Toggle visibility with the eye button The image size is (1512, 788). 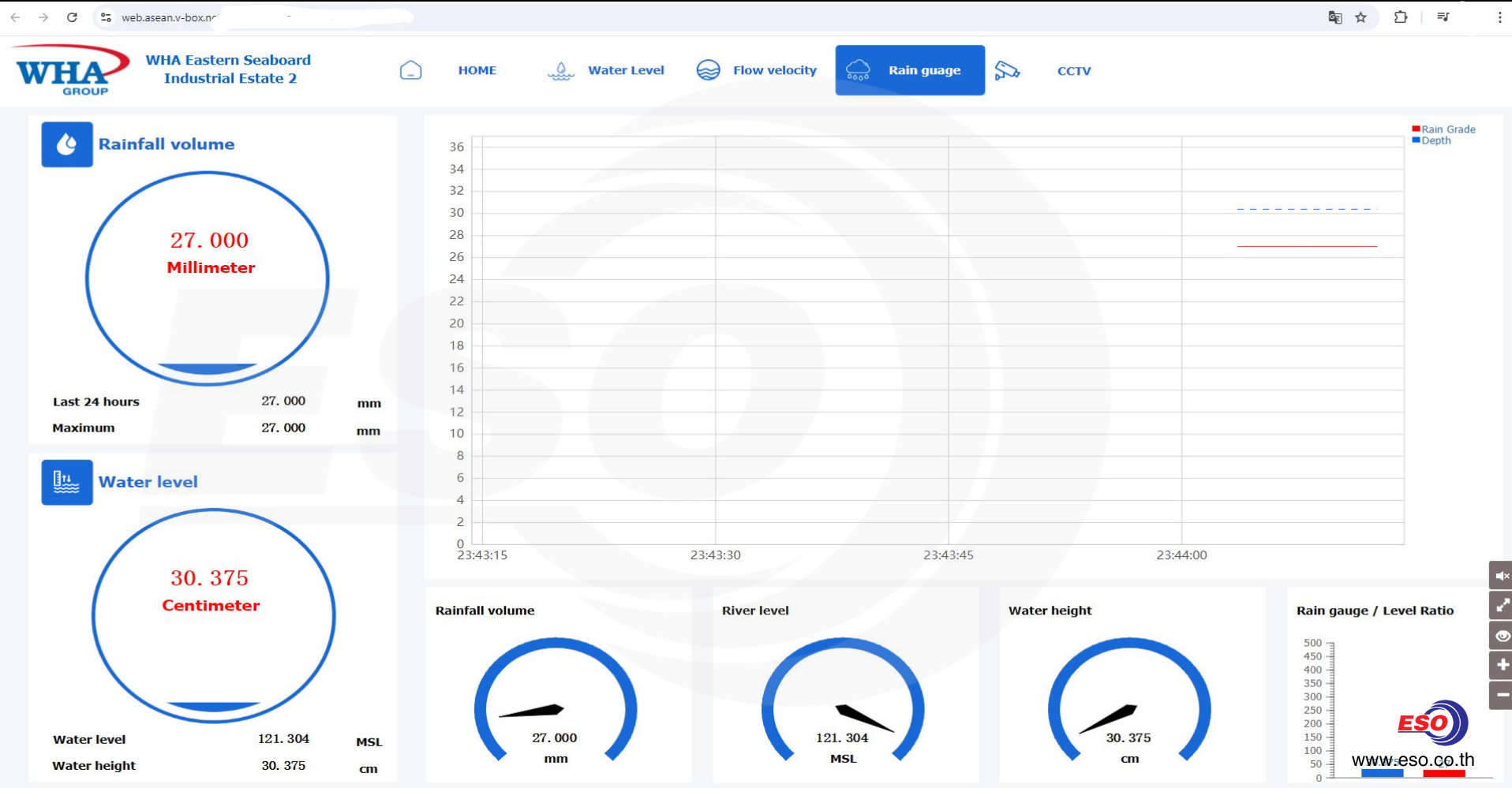click(1502, 636)
